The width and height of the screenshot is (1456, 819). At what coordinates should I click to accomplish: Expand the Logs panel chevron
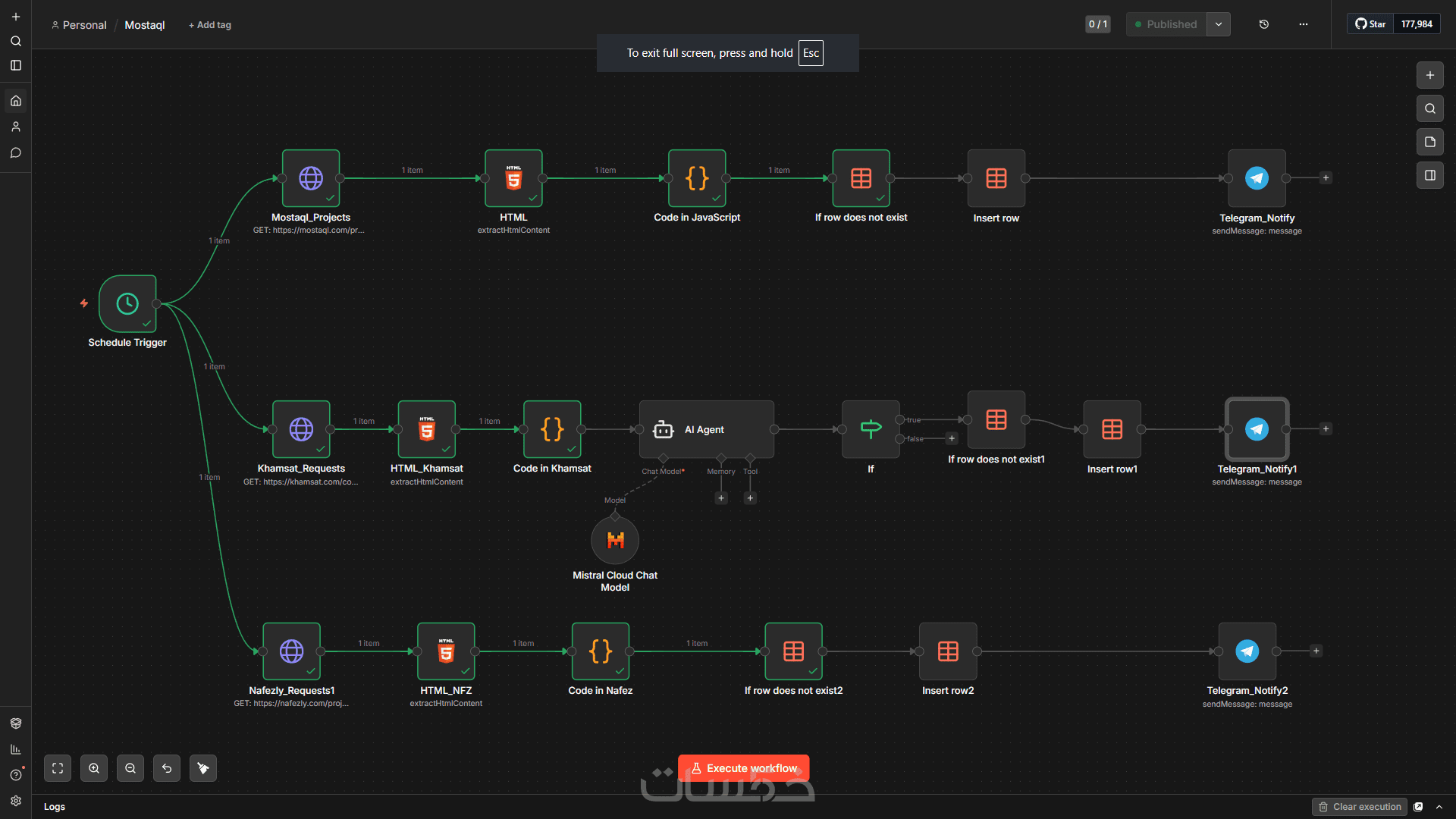pyautogui.click(x=1439, y=807)
